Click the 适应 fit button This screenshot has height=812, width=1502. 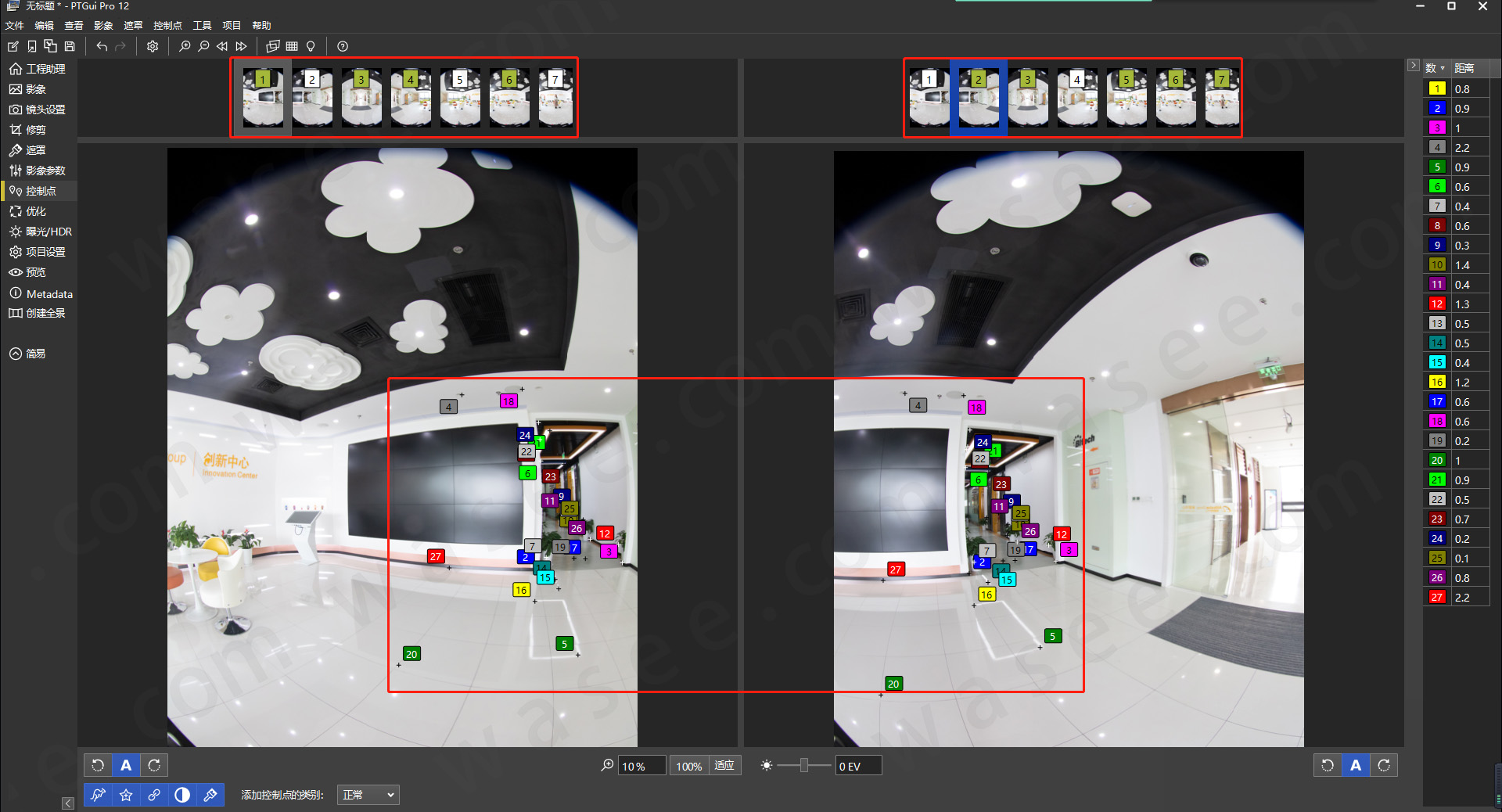click(724, 766)
